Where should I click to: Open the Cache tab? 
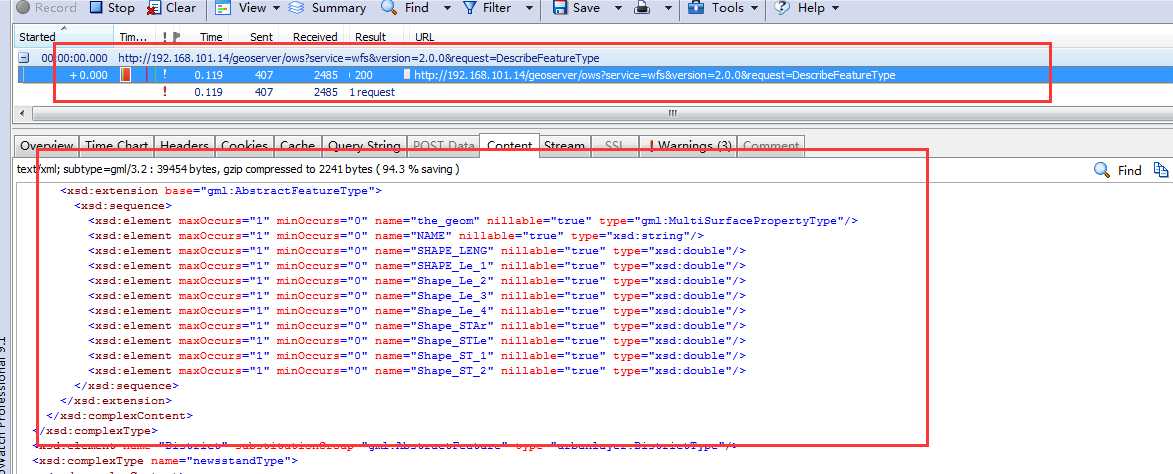tap(298, 146)
